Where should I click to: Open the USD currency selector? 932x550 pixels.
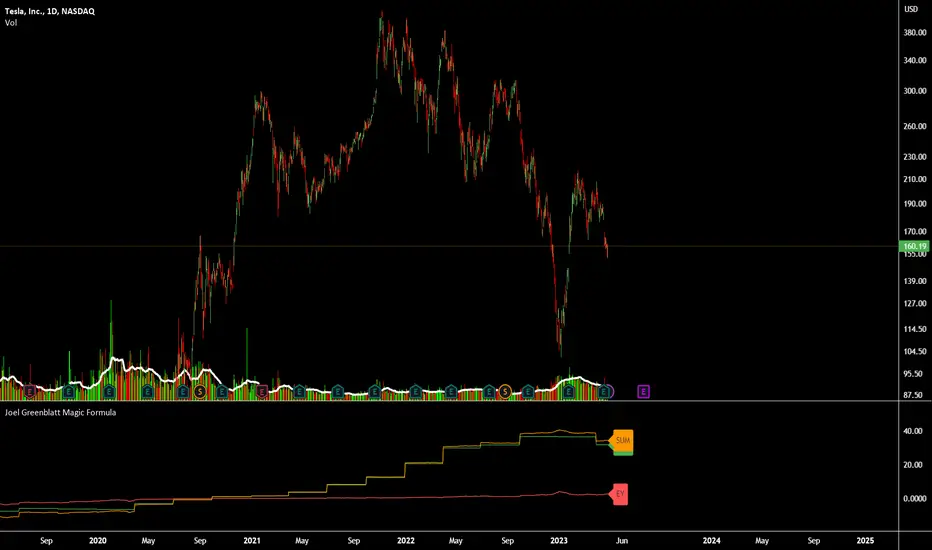(911, 9)
